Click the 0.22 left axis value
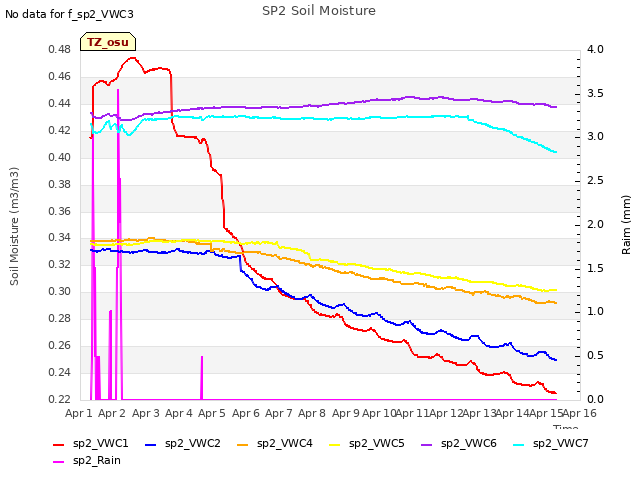This screenshot has width=640, height=480. click(60, 399)
